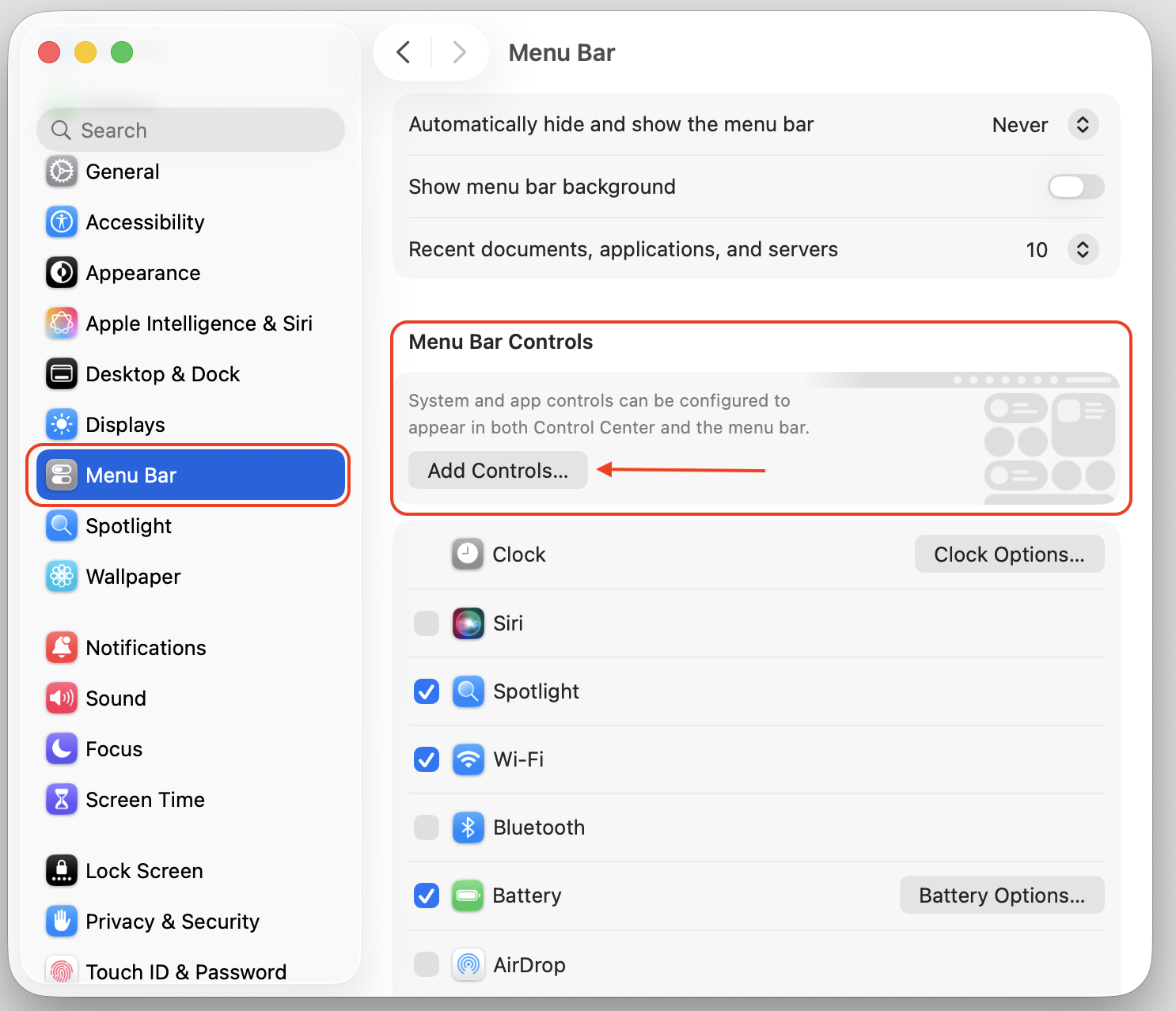Click 'Screen Time' label in sidebar
This screenshot has height=1011, width=1176.
tap(145, 800)
